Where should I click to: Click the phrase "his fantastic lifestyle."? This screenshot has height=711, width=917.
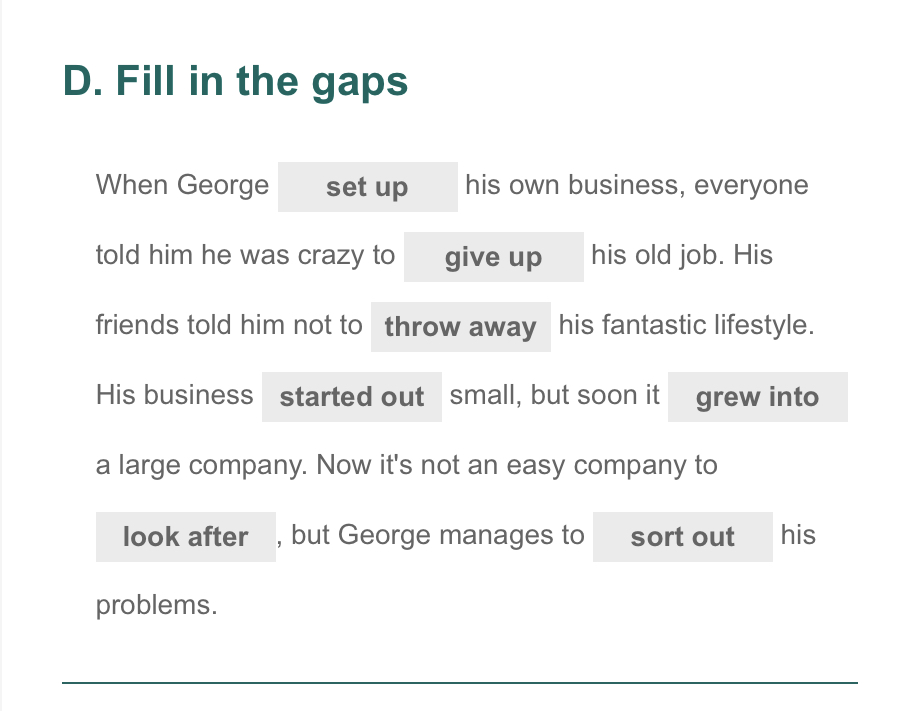[686, 325]
